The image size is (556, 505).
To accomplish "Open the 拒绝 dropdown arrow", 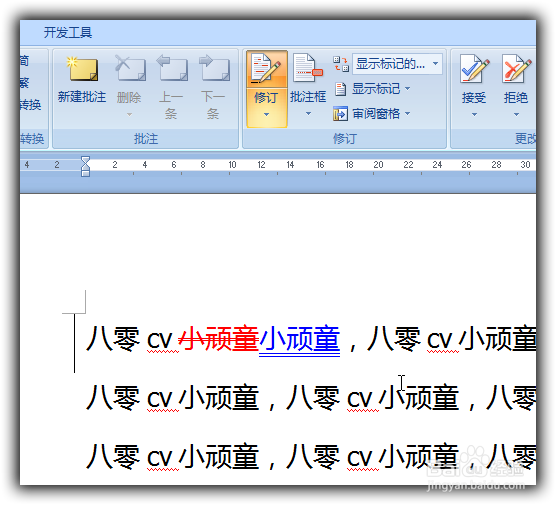I will 516,115.
